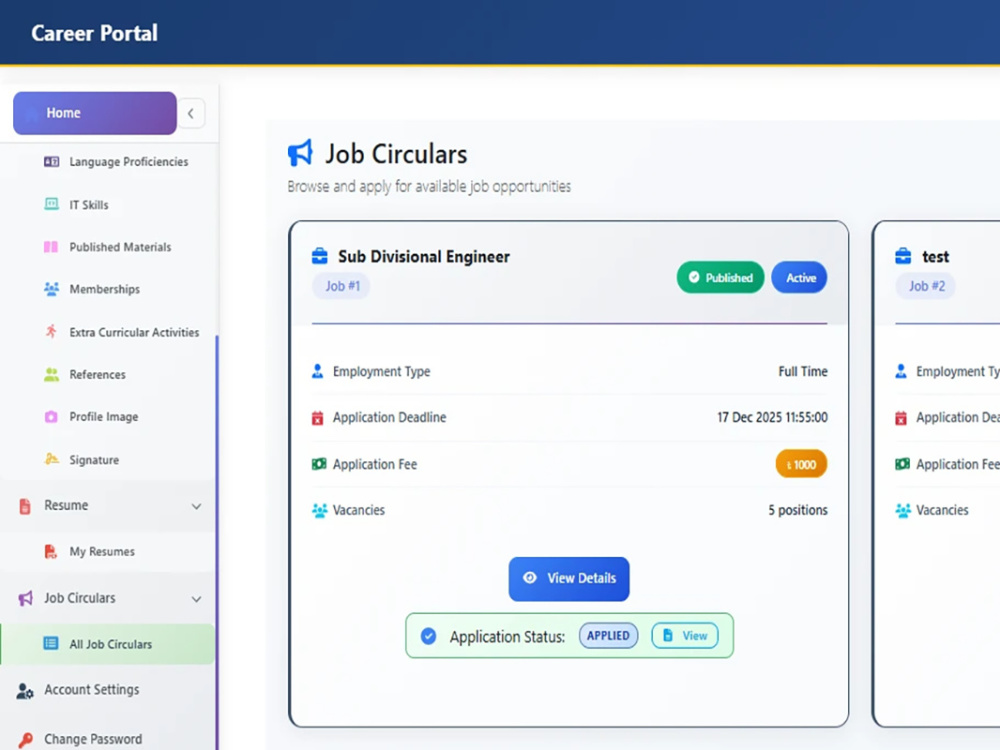The image size is (1000, 750).
Task: Select References in the sidebar
Action: click(x=98, y=375)
